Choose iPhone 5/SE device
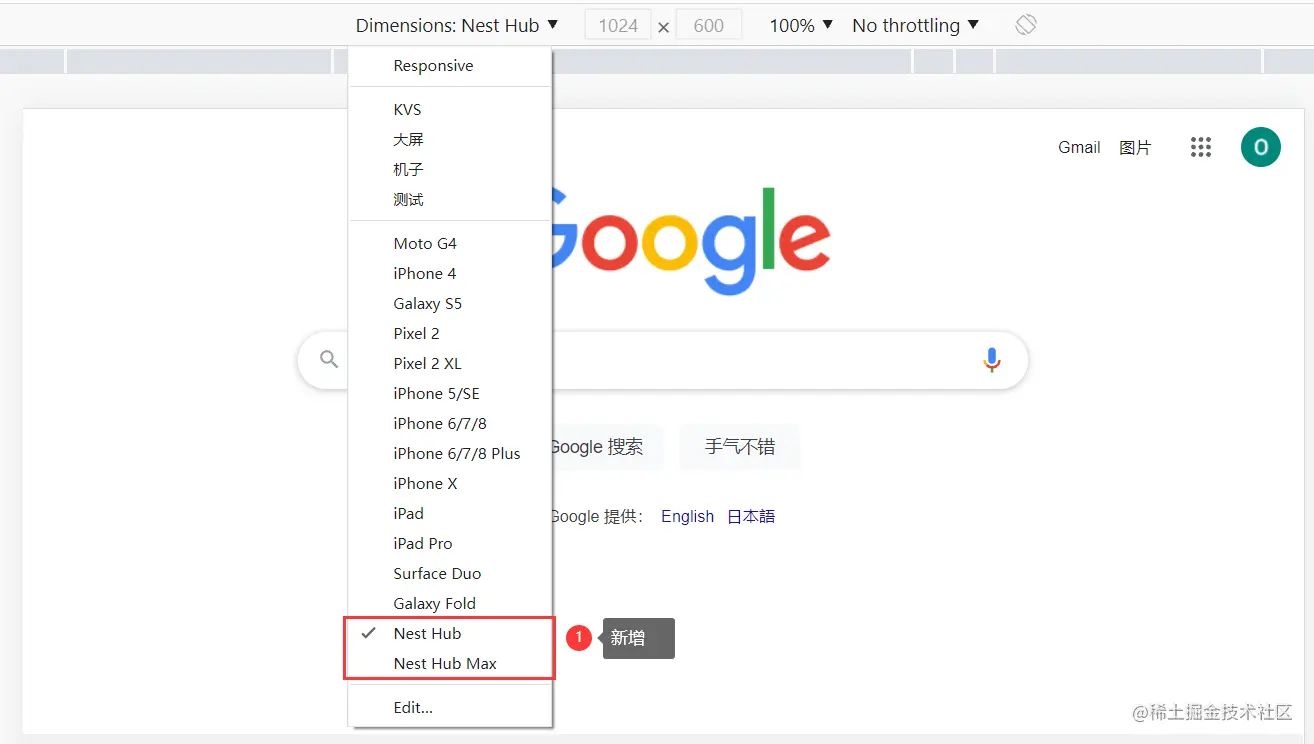This screenshot has width=1314, height=744. 450,394
